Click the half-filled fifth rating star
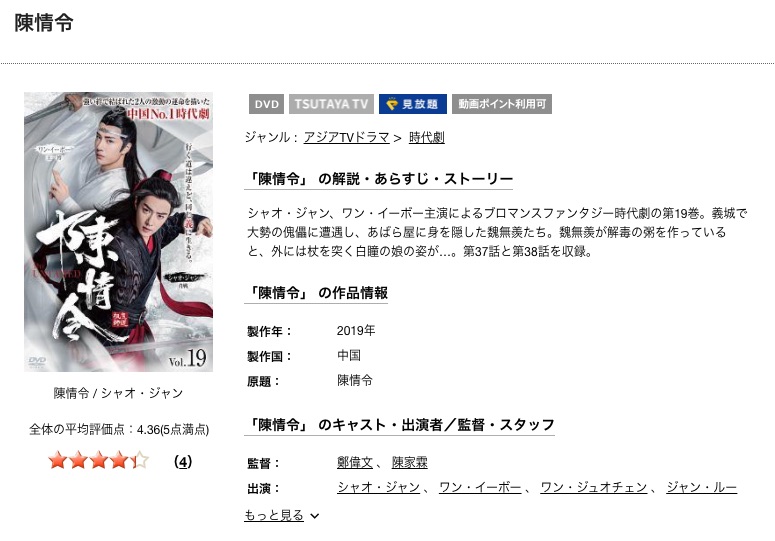The image size is (775, 541). point(139,460)
